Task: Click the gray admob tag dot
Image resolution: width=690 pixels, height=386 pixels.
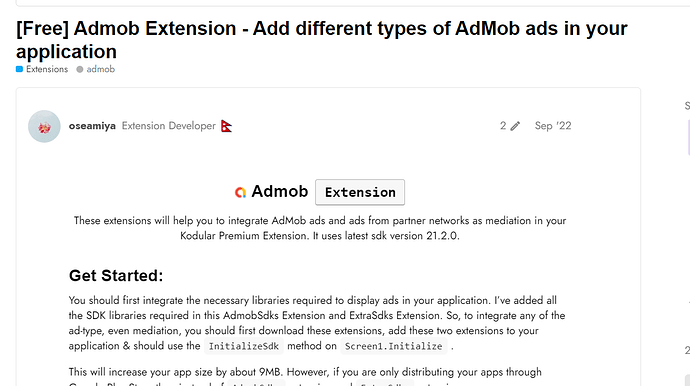Action: (80, 69)
